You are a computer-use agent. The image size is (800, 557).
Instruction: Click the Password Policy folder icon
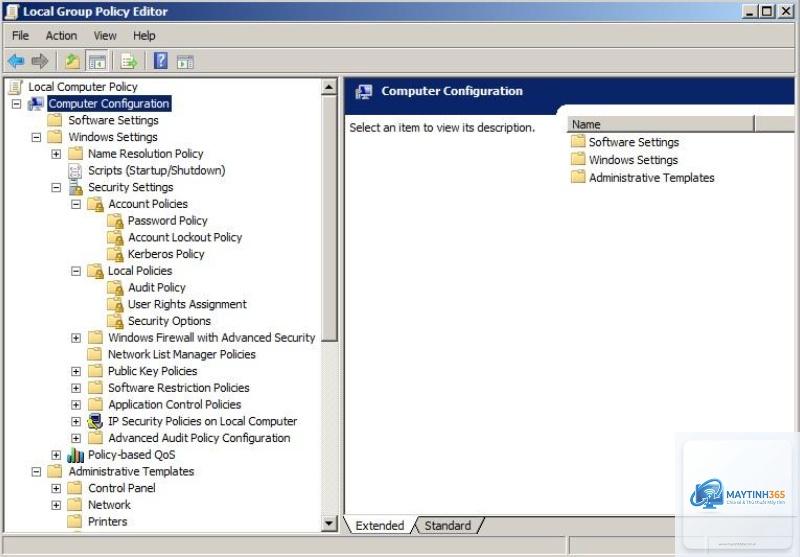(115, 221)
